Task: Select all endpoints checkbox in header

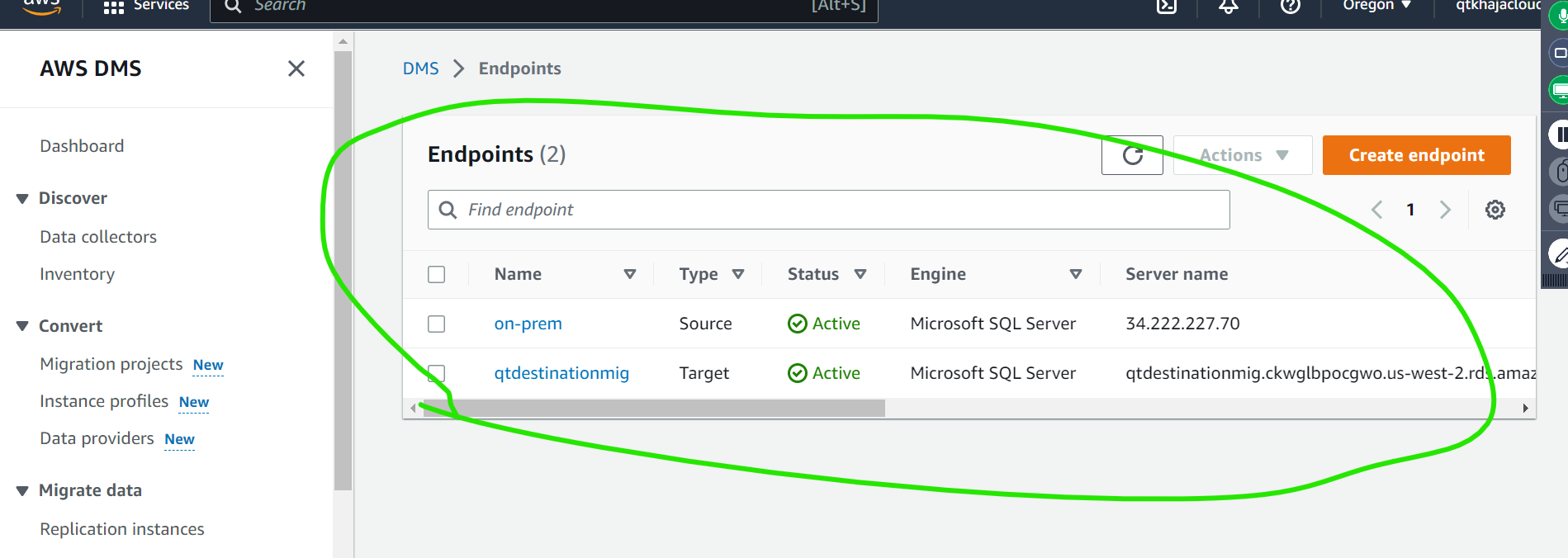Action: coord(437,274)
